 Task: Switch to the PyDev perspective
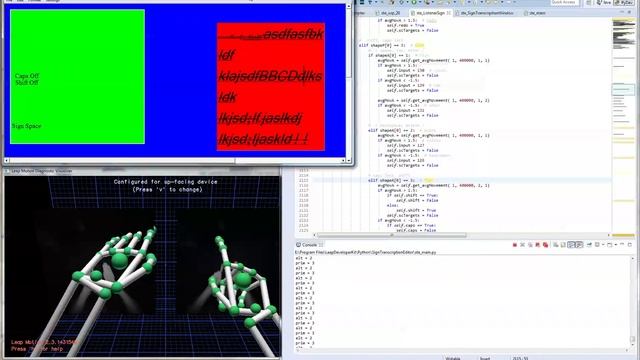623,2
